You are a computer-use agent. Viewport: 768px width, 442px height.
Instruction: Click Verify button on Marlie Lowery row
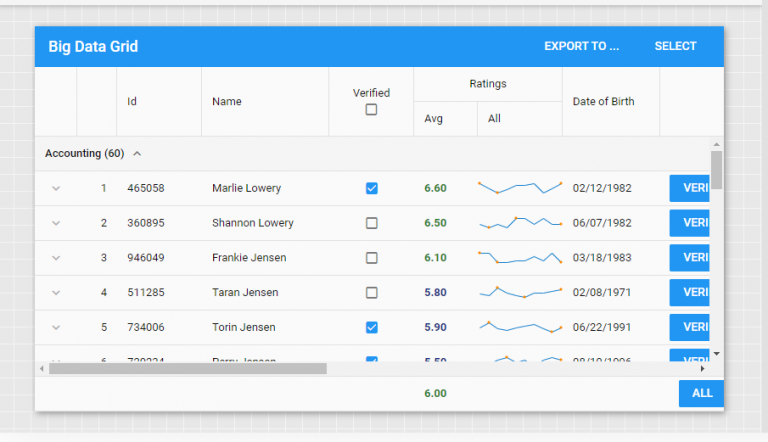coord(692,188)
